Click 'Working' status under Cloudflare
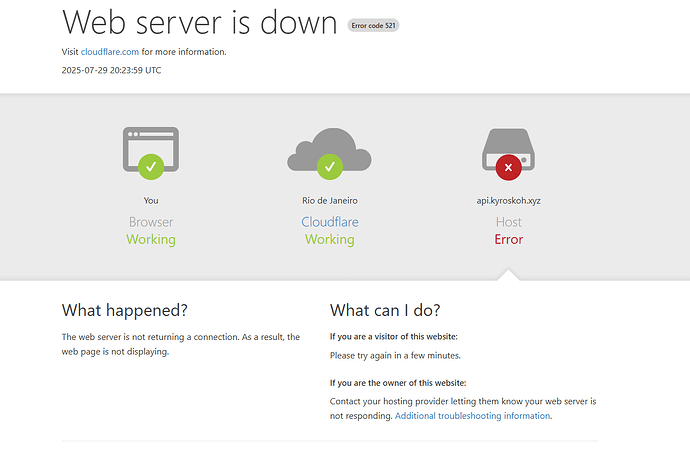Image resolution: width=690 pixels, height=462 pixels. (330, 240)
